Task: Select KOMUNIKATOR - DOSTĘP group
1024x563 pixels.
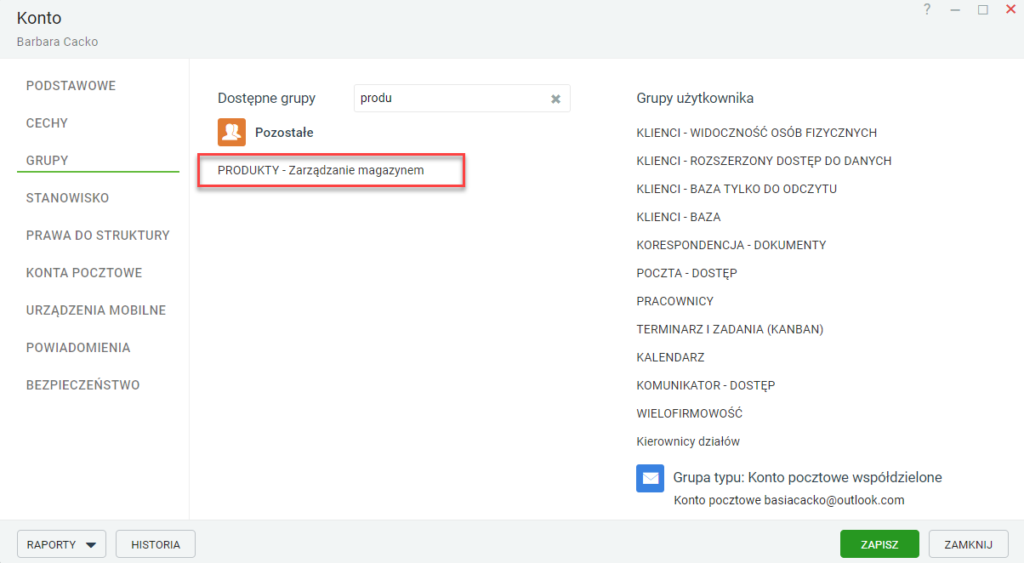Action: coord(706,385)
